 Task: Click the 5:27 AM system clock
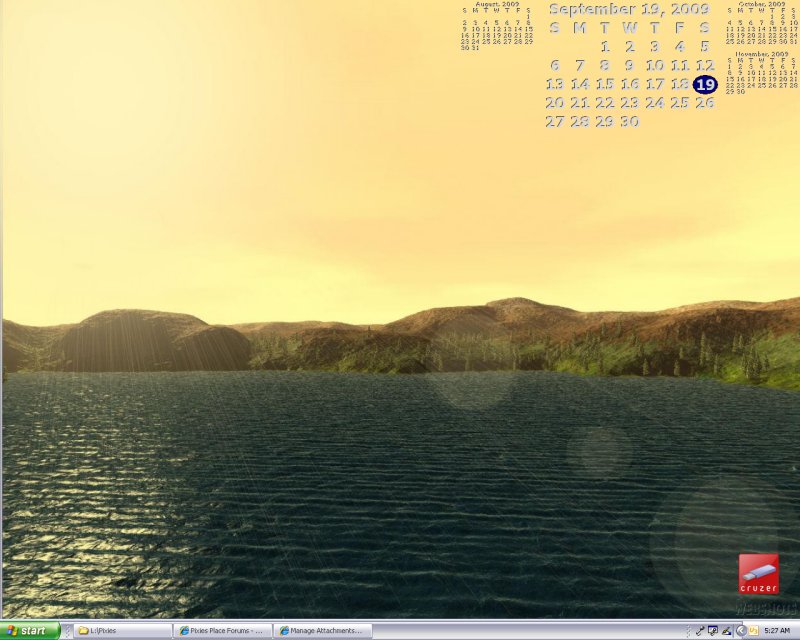pos(777,631)
